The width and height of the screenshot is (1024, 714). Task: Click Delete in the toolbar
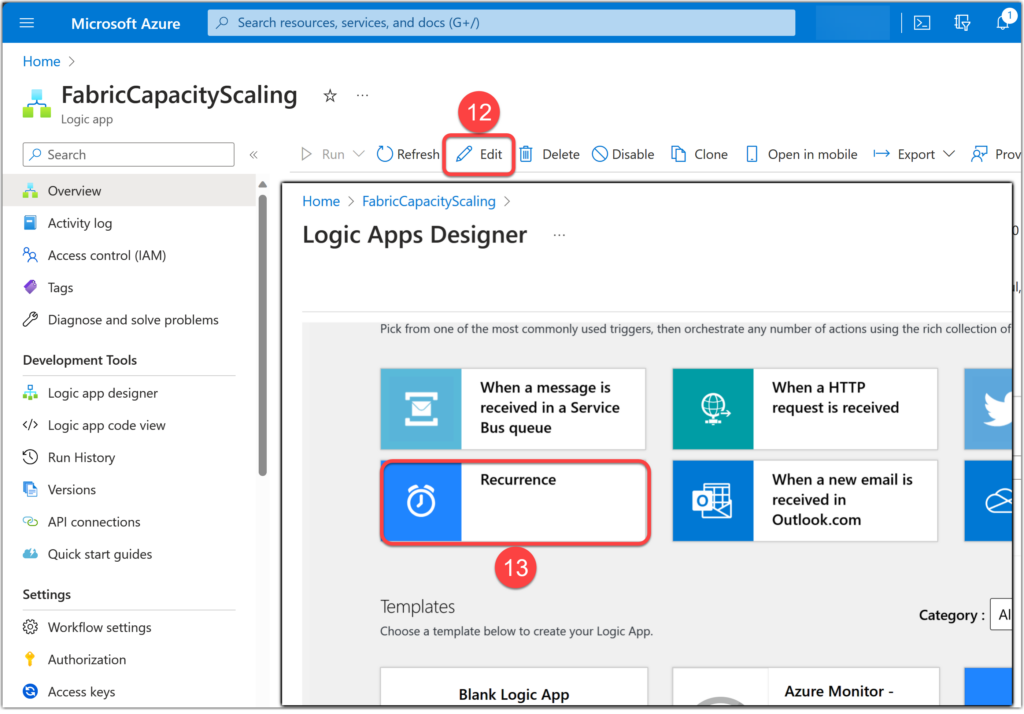tap(550, 154)
